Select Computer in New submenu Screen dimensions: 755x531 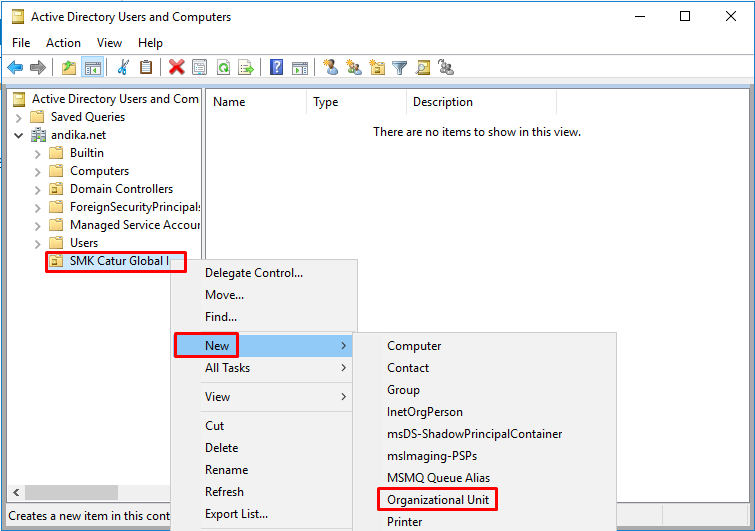coord(484,346)
